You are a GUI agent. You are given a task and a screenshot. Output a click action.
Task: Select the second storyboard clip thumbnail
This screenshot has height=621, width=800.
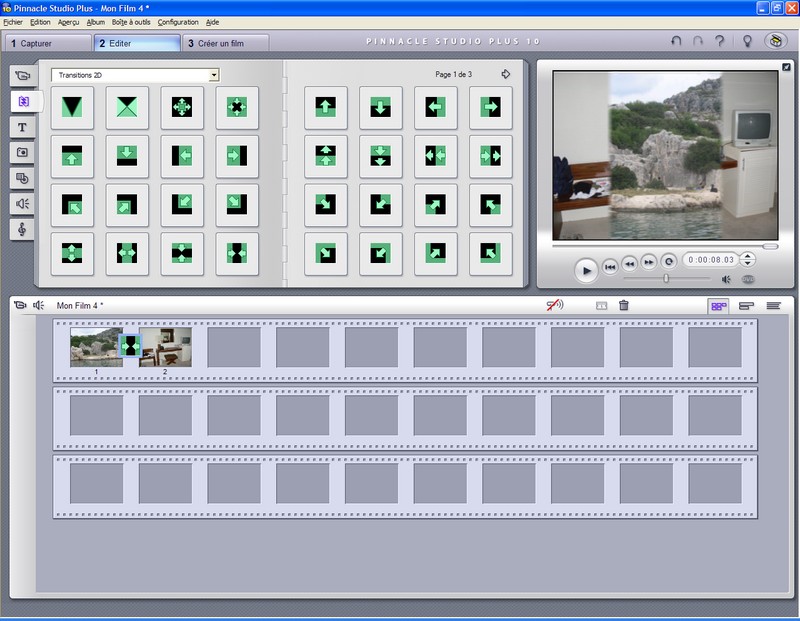pyautogui.click(x=165, y=347)
